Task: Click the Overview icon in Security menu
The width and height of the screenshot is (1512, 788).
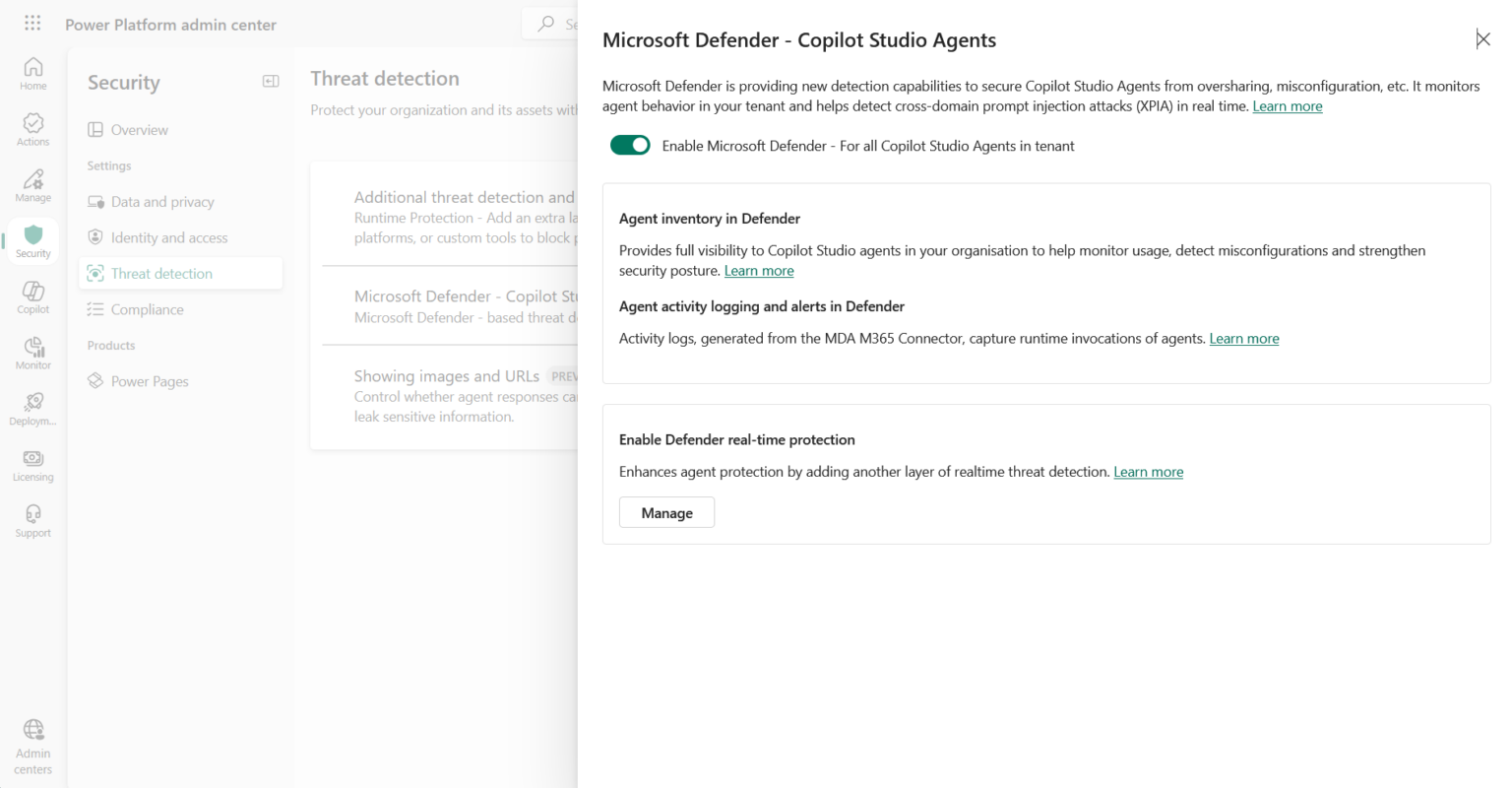Action: click(x=95, y=130)
